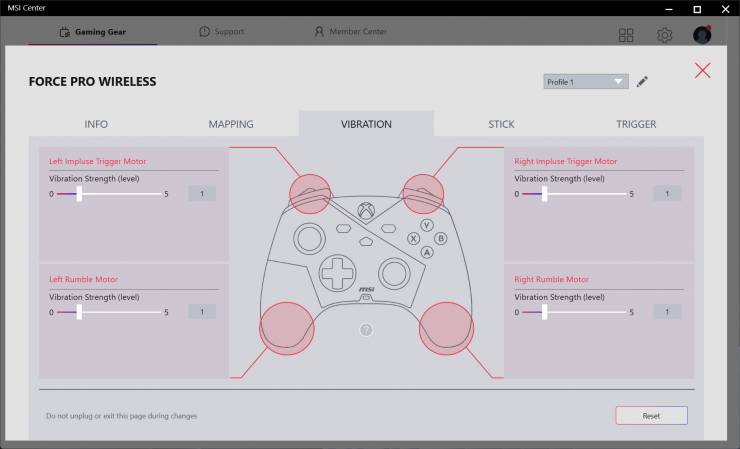740x449 pixels.
Task: Close the Force Pro Wireless panel
Action: coord(703,70)
